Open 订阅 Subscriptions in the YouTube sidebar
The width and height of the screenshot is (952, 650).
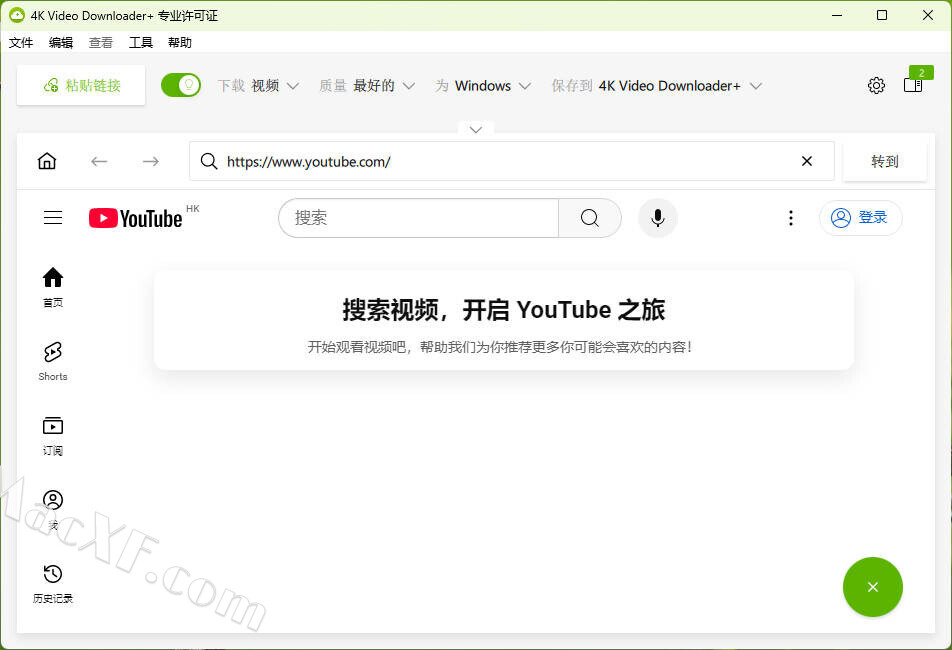point(53,435)
